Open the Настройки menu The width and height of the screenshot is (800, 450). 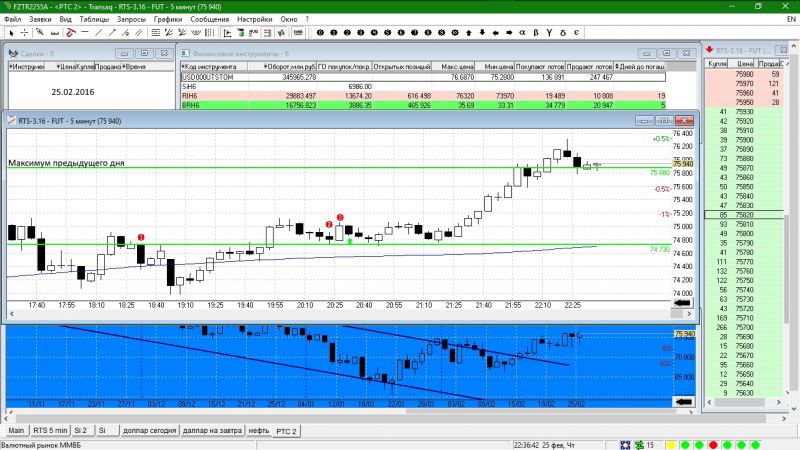tap(255, 19)
